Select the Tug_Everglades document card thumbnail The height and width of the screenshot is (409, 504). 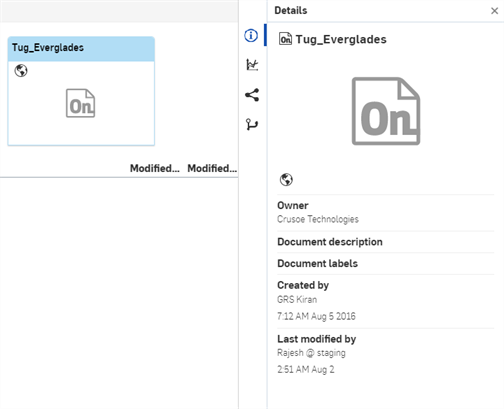81,103
